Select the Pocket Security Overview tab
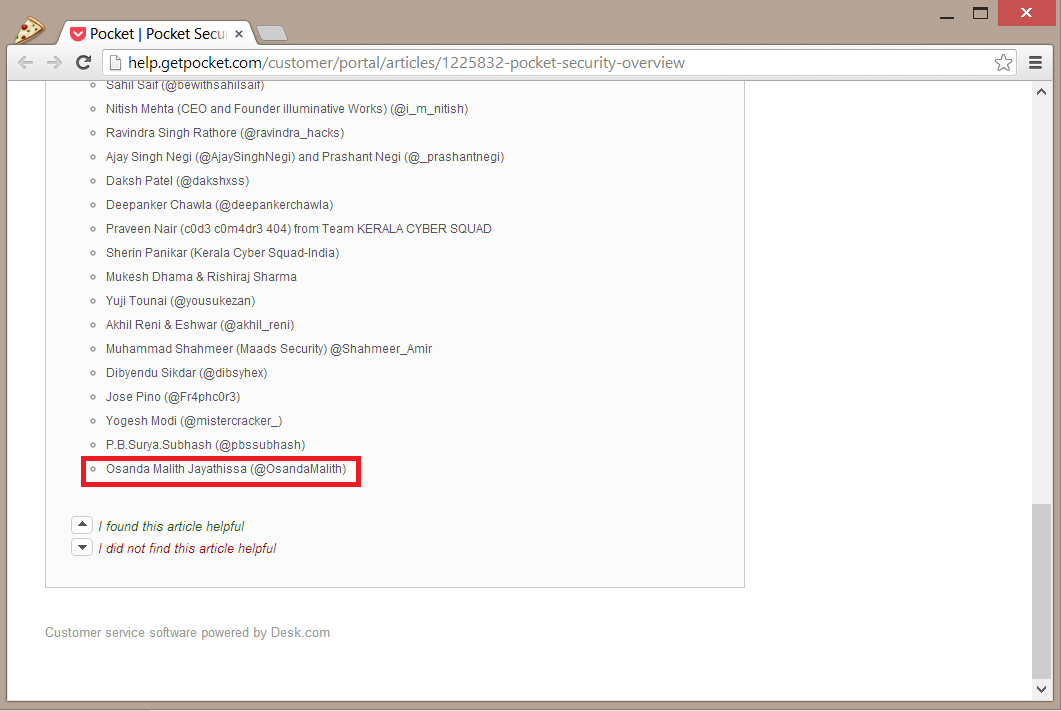 tap(150, 34)
